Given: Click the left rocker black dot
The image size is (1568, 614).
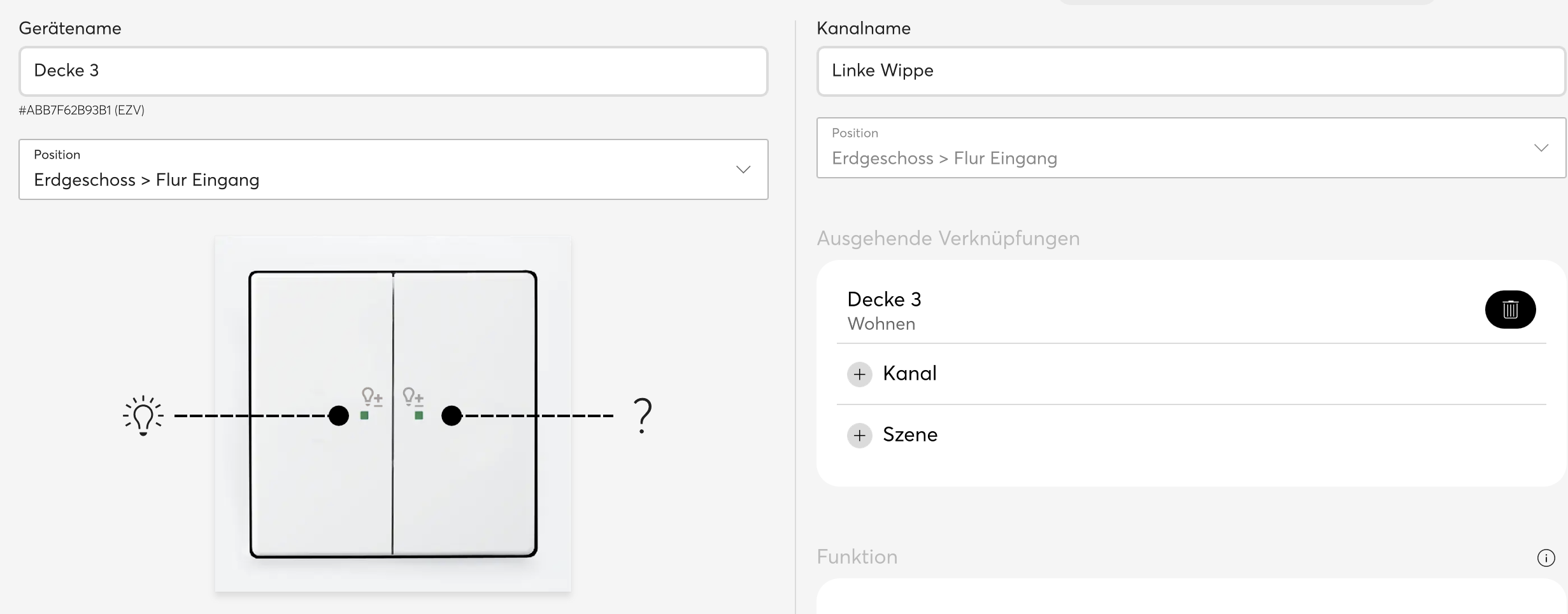Looking at the screenshot, I should (339, 416).
